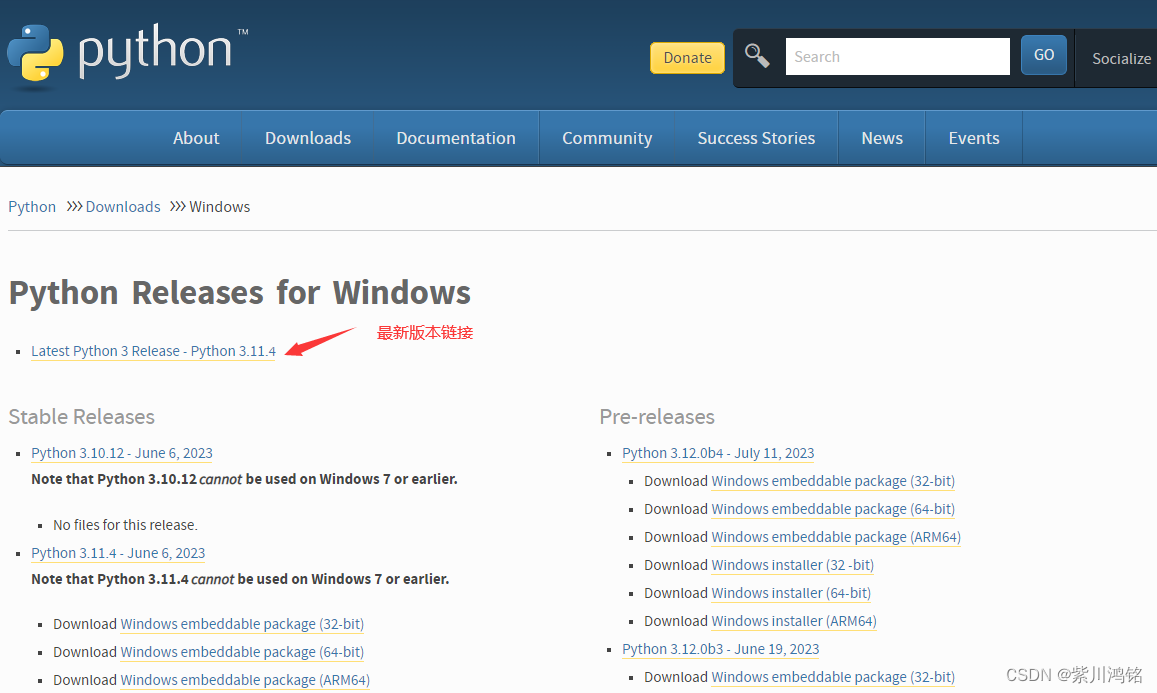The image size is (1157, 693).
Task: Open the Python 3.12.0b4 pre-release page
Action: 718,453
